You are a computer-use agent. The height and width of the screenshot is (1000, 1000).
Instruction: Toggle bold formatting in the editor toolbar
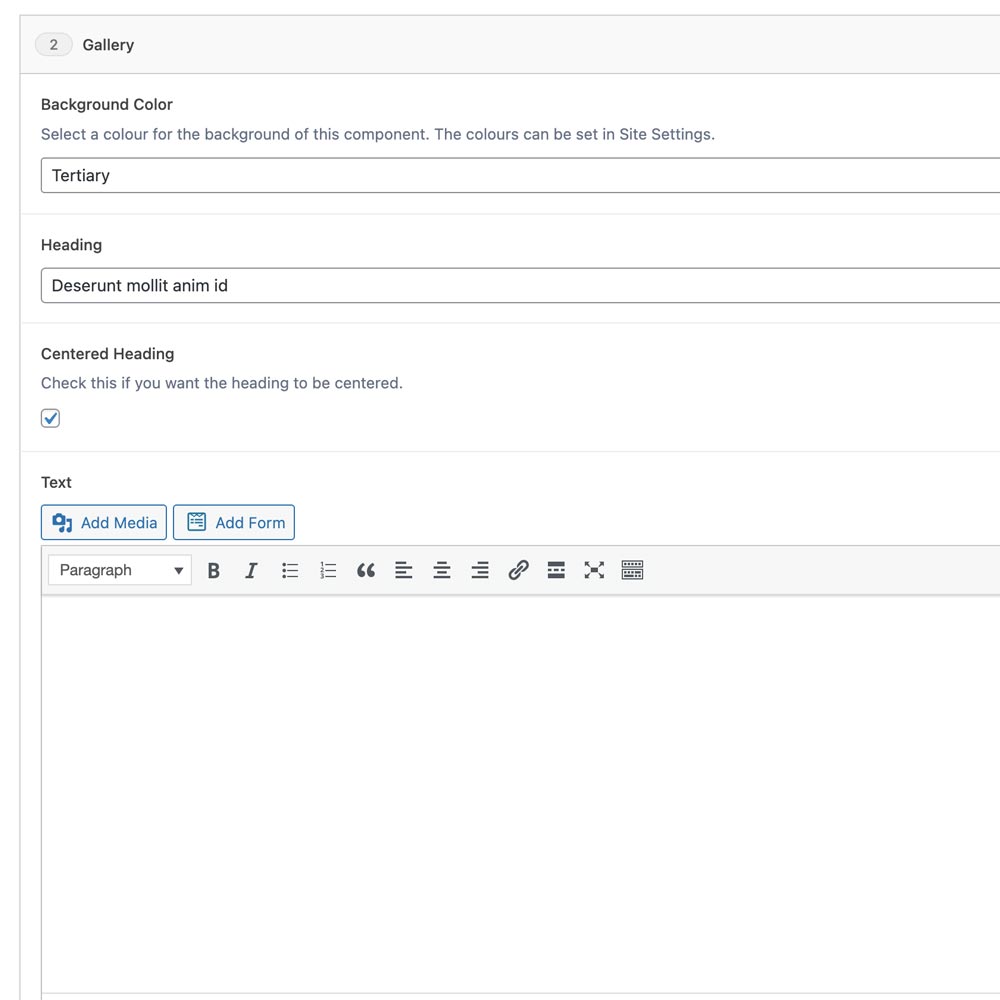click(213, 570)
